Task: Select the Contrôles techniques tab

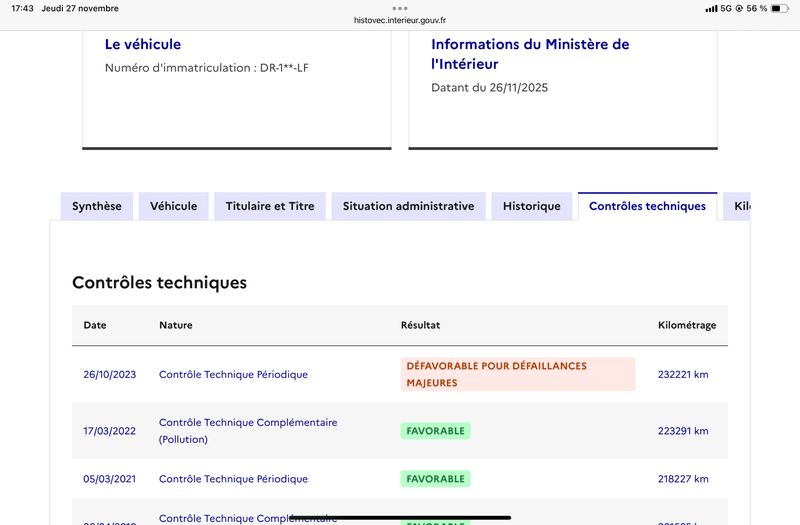Action: tap(647, 206)
